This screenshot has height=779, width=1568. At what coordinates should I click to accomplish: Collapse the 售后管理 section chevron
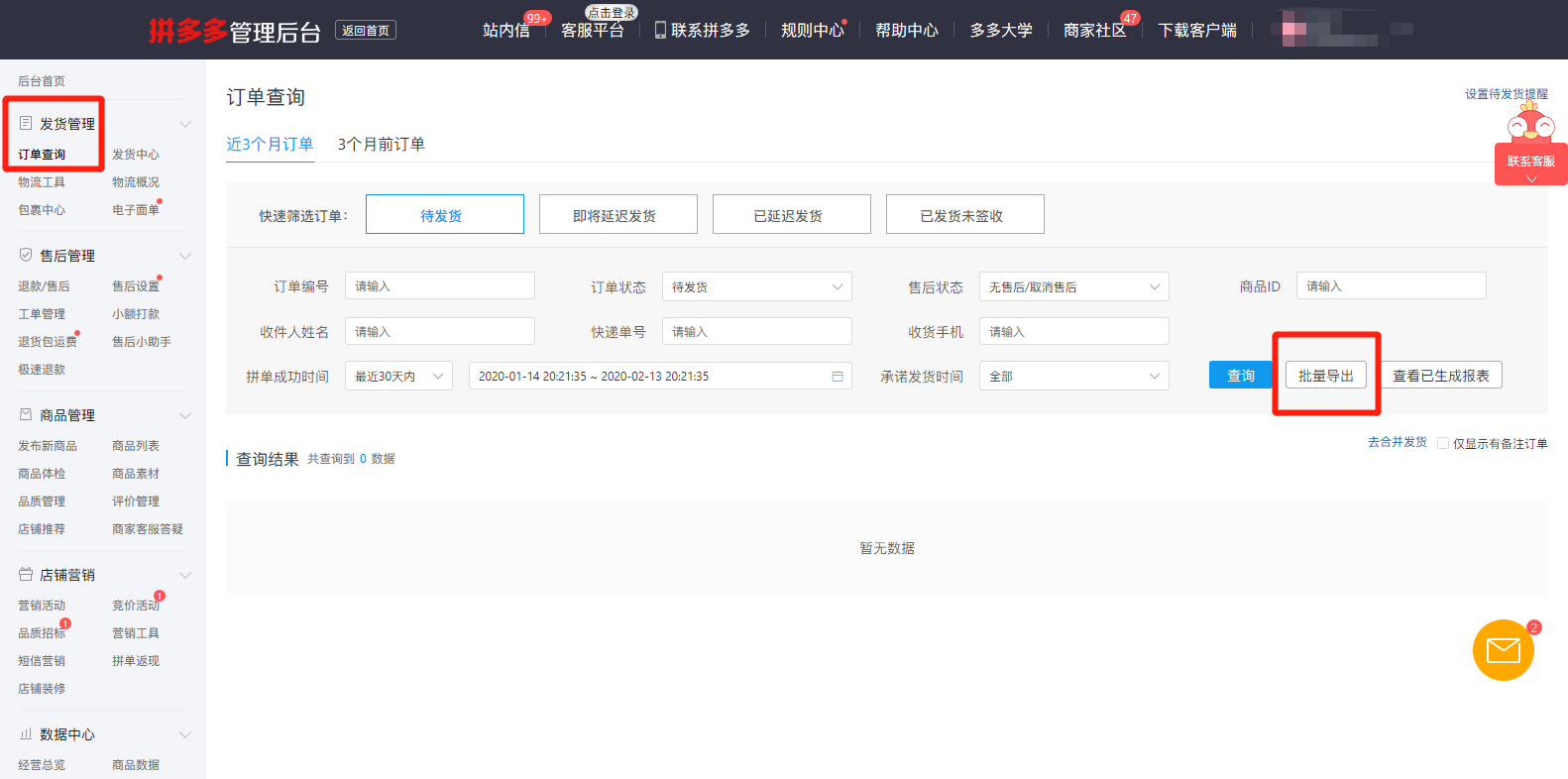coord(184,256)
